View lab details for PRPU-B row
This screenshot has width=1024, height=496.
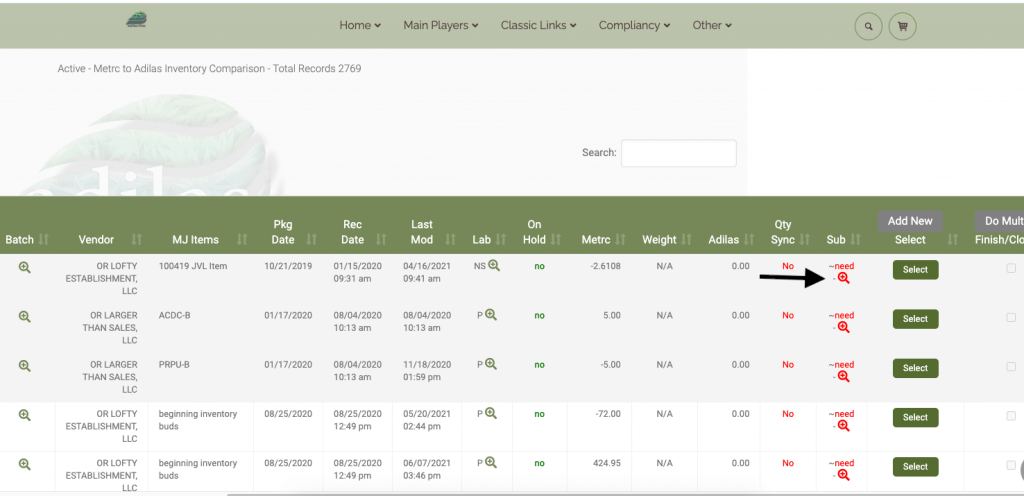point(491,364)
